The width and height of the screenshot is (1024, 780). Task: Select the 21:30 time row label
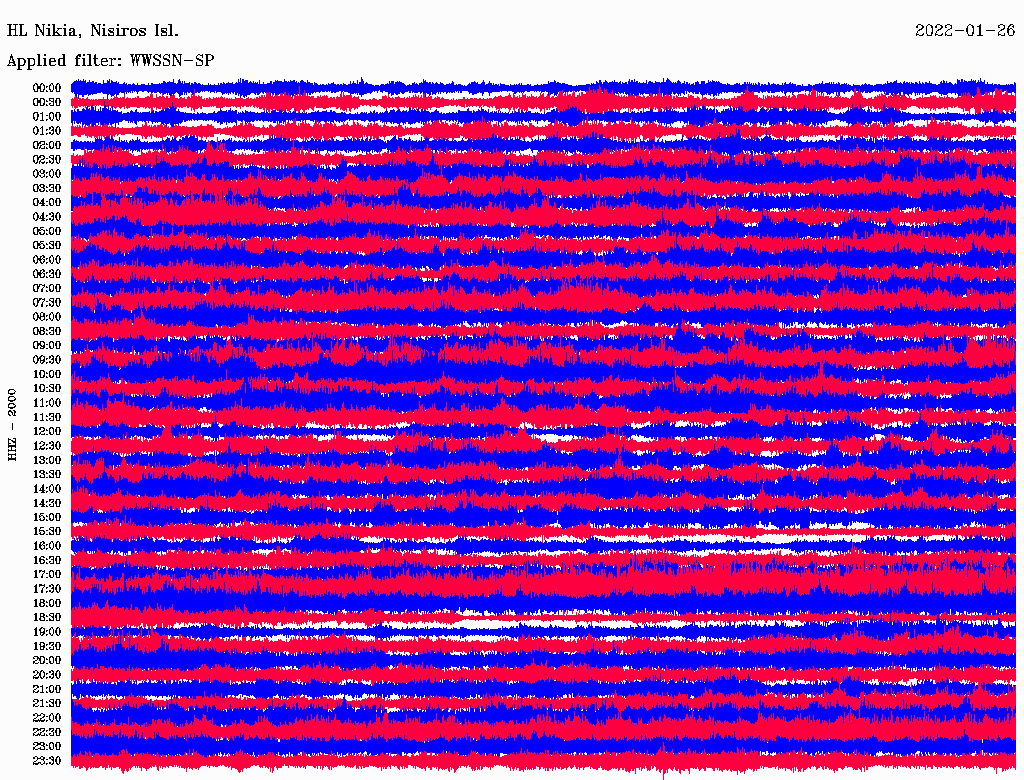pyautogui.click(x=47, y=704)
